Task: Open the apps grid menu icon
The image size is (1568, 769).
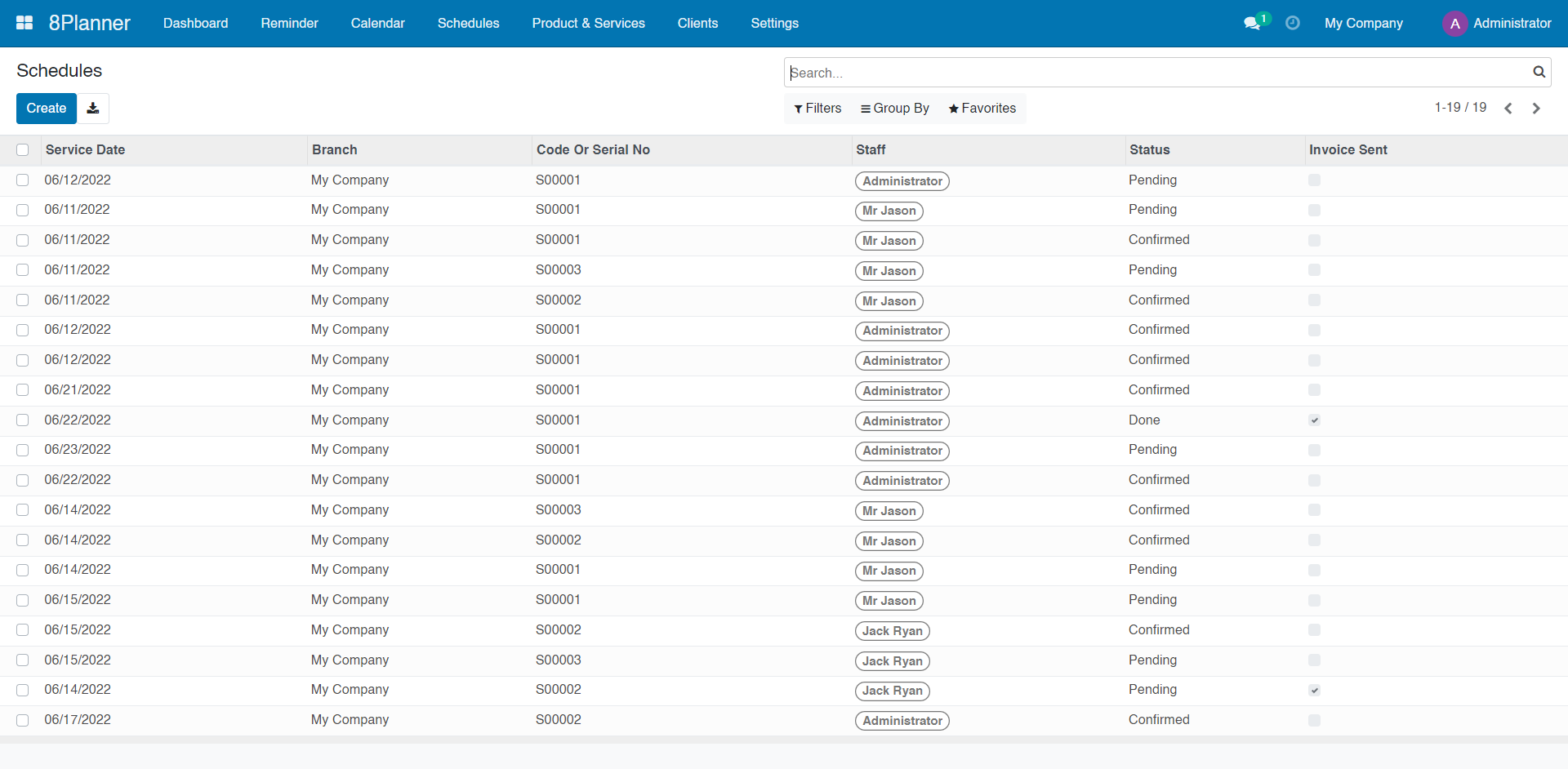Action: click(x=24, y=23)
